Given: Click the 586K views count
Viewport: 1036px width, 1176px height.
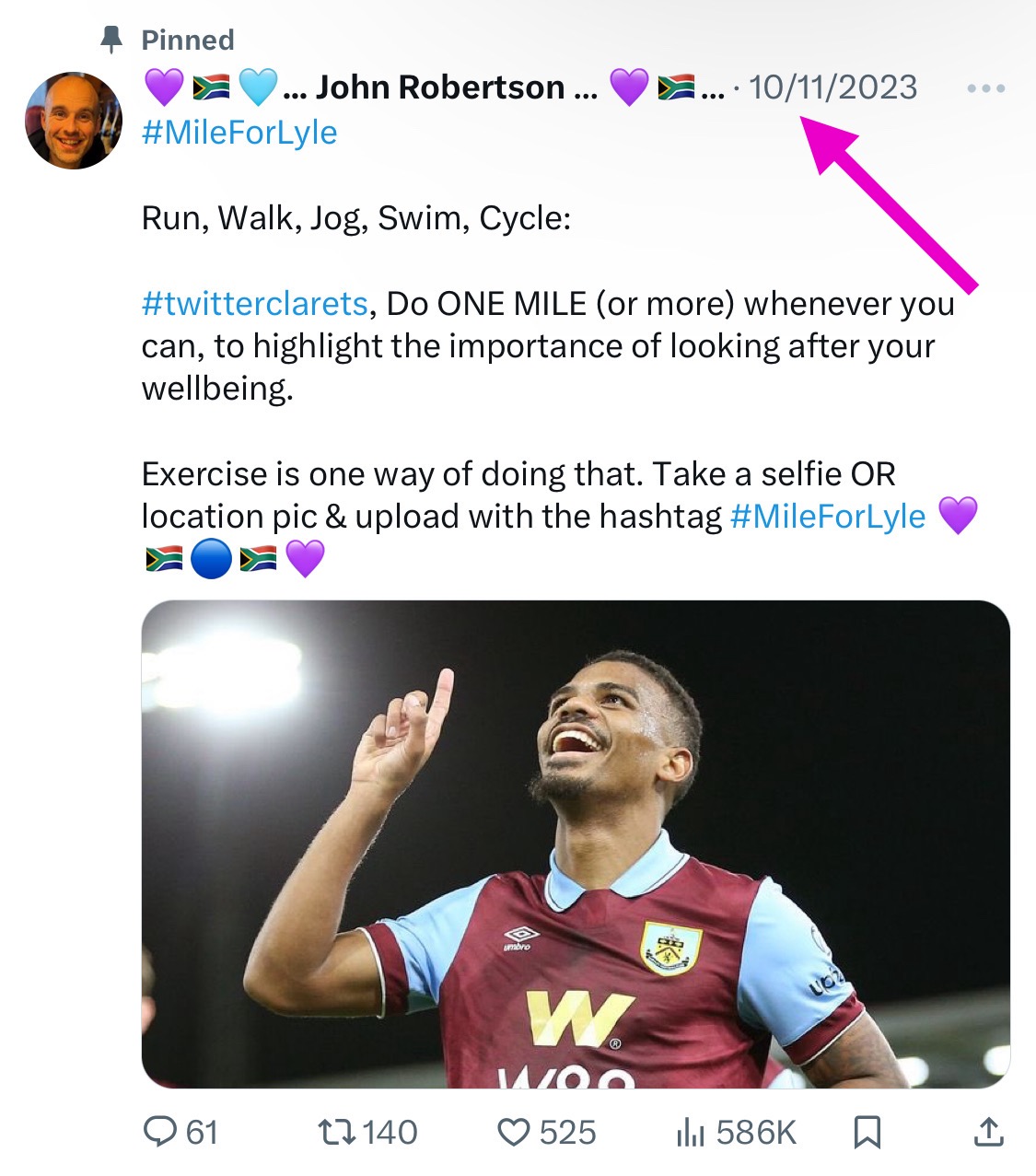Looking at the screenshot, I should pyautogui.click(x=756, y=1132).
